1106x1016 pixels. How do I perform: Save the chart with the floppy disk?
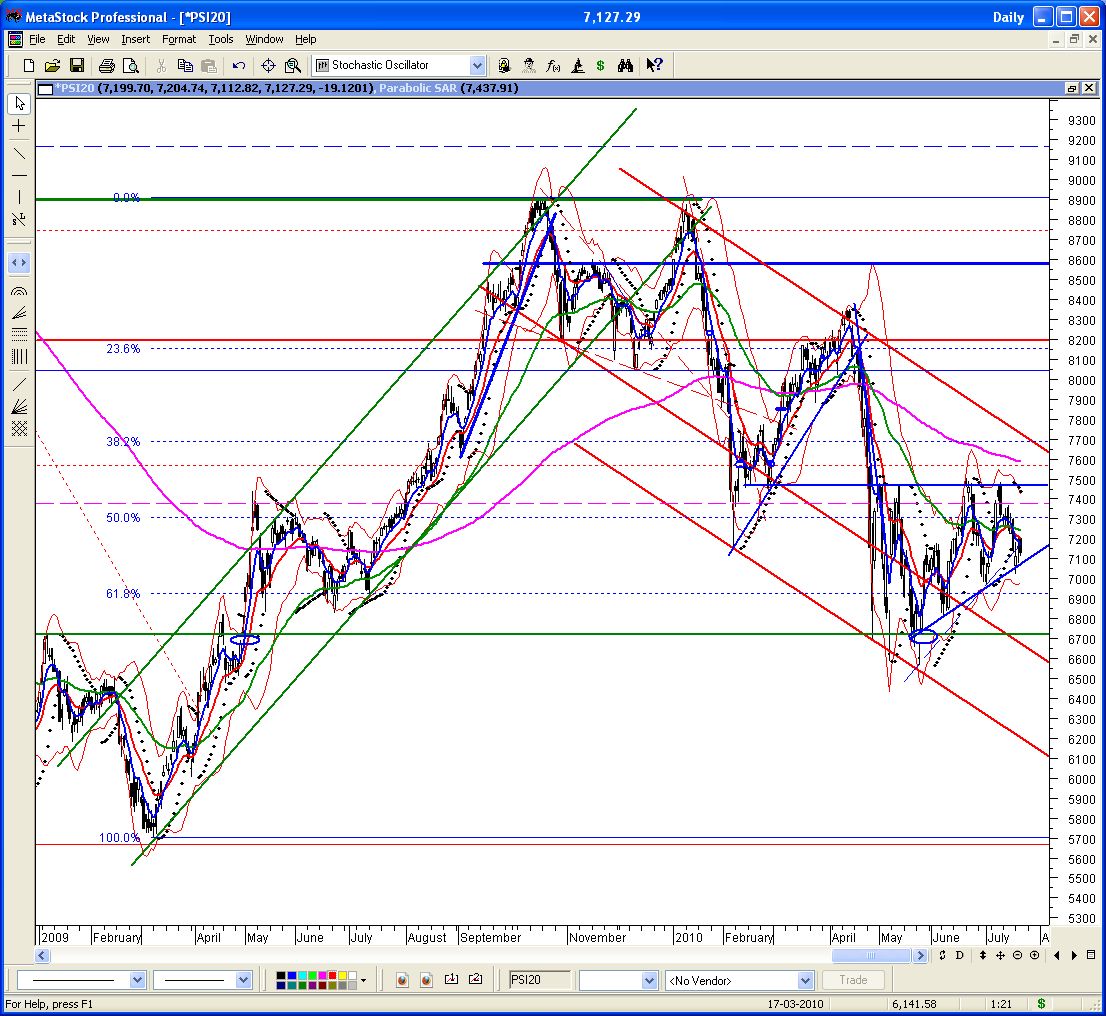coord(76,66)
